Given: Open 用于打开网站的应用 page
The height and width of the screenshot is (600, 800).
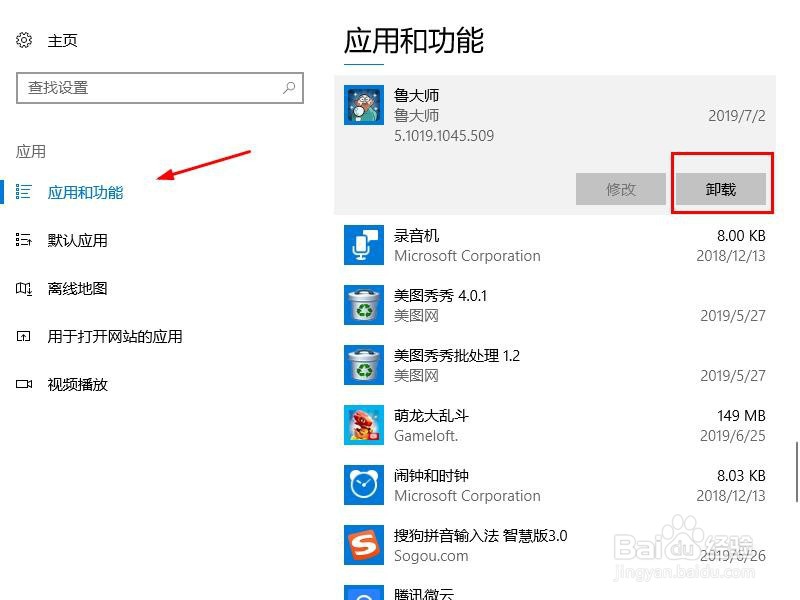Looking at the screenshot, I should 115,336.
